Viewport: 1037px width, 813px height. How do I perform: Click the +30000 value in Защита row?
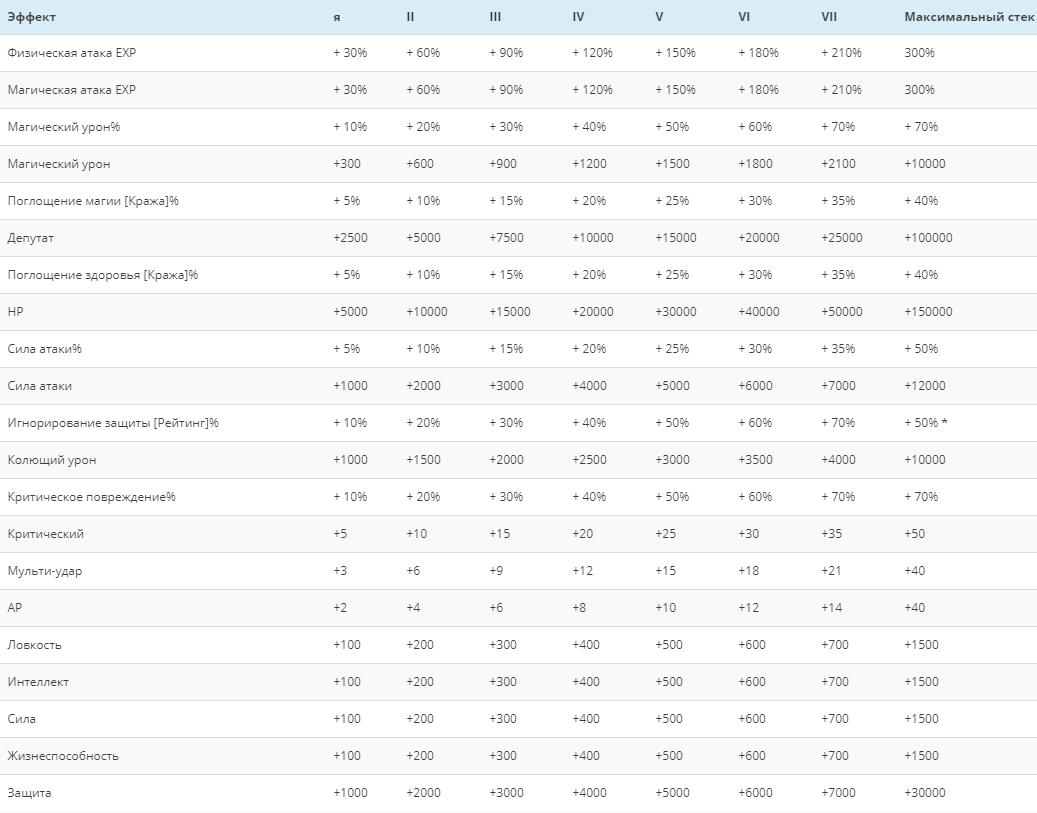click(925, 792)
